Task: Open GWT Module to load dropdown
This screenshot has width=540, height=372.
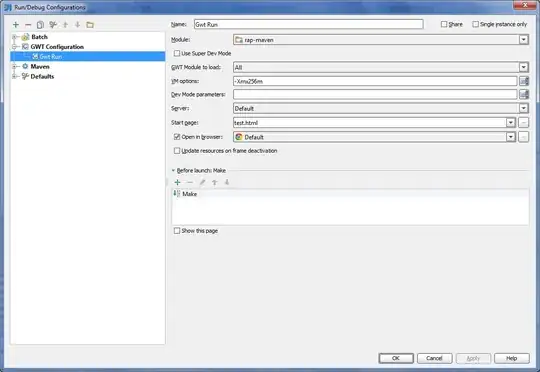Action: pyautogui.click(x=381, y=67)
